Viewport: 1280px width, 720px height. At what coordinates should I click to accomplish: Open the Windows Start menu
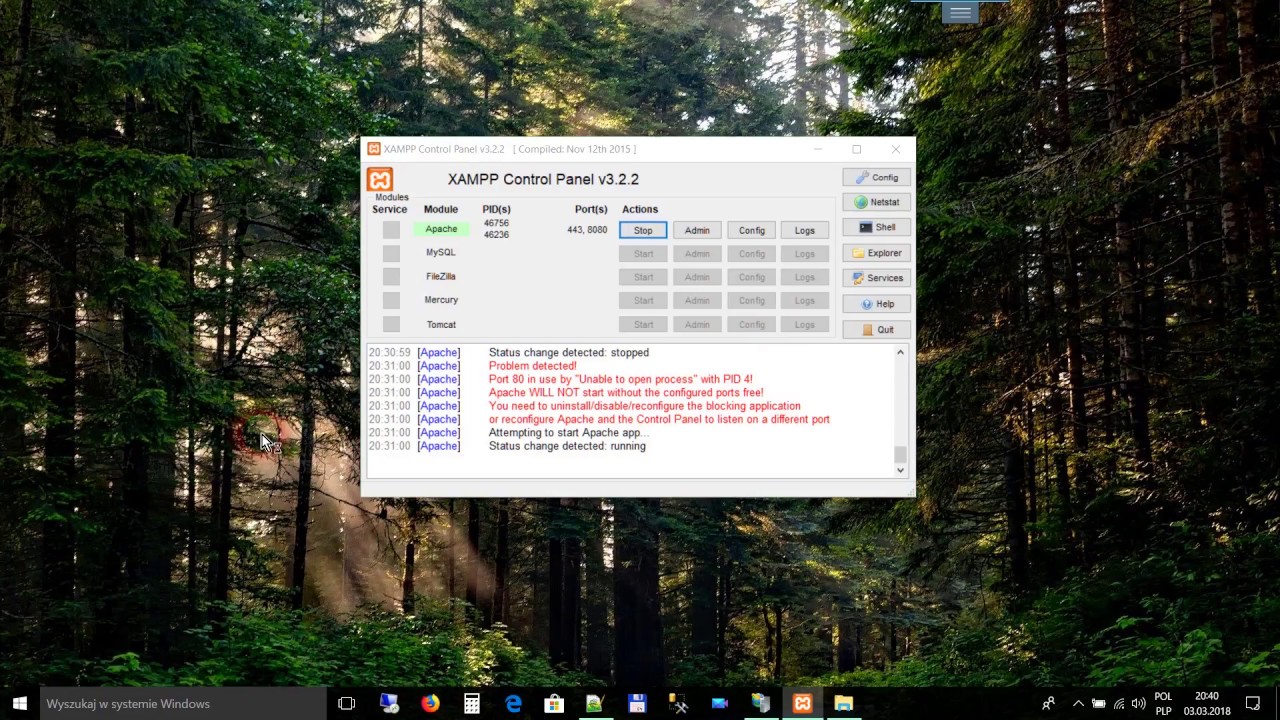pyautogui.click(x=20, y=704)
